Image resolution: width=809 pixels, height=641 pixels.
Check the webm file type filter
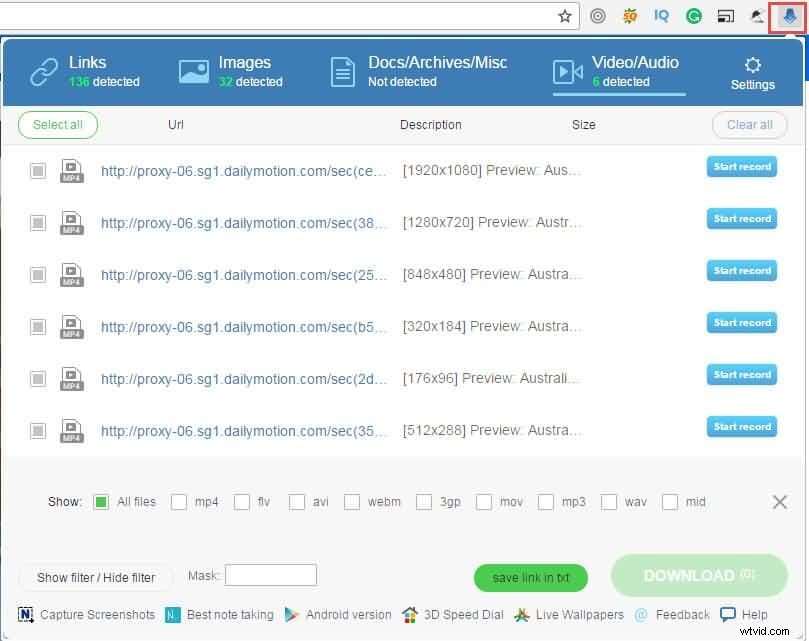pyautogui.click(x=351, y=502)
